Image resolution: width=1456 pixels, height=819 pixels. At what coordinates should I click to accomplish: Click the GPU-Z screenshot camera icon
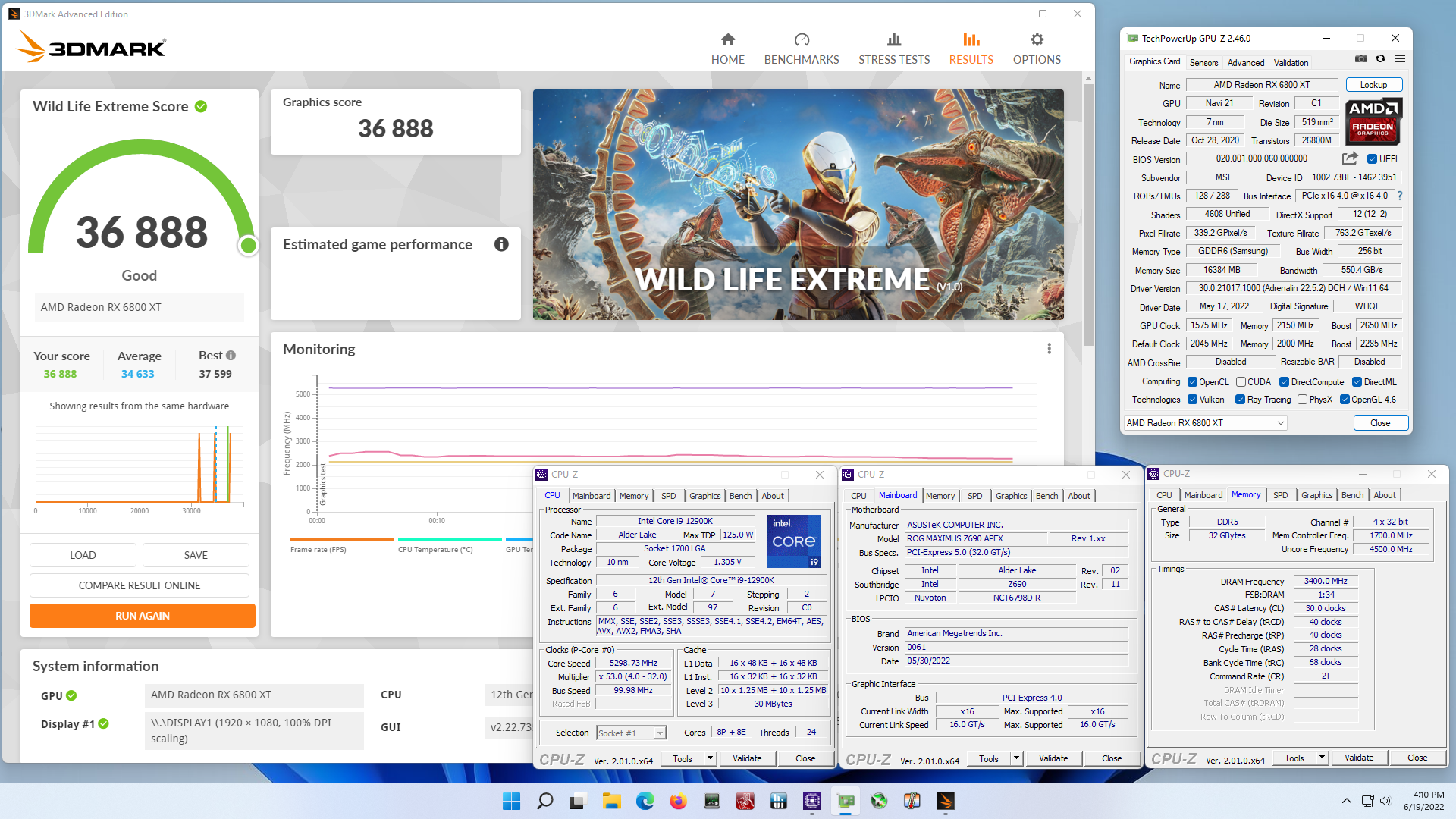(x=1361, y=59)
